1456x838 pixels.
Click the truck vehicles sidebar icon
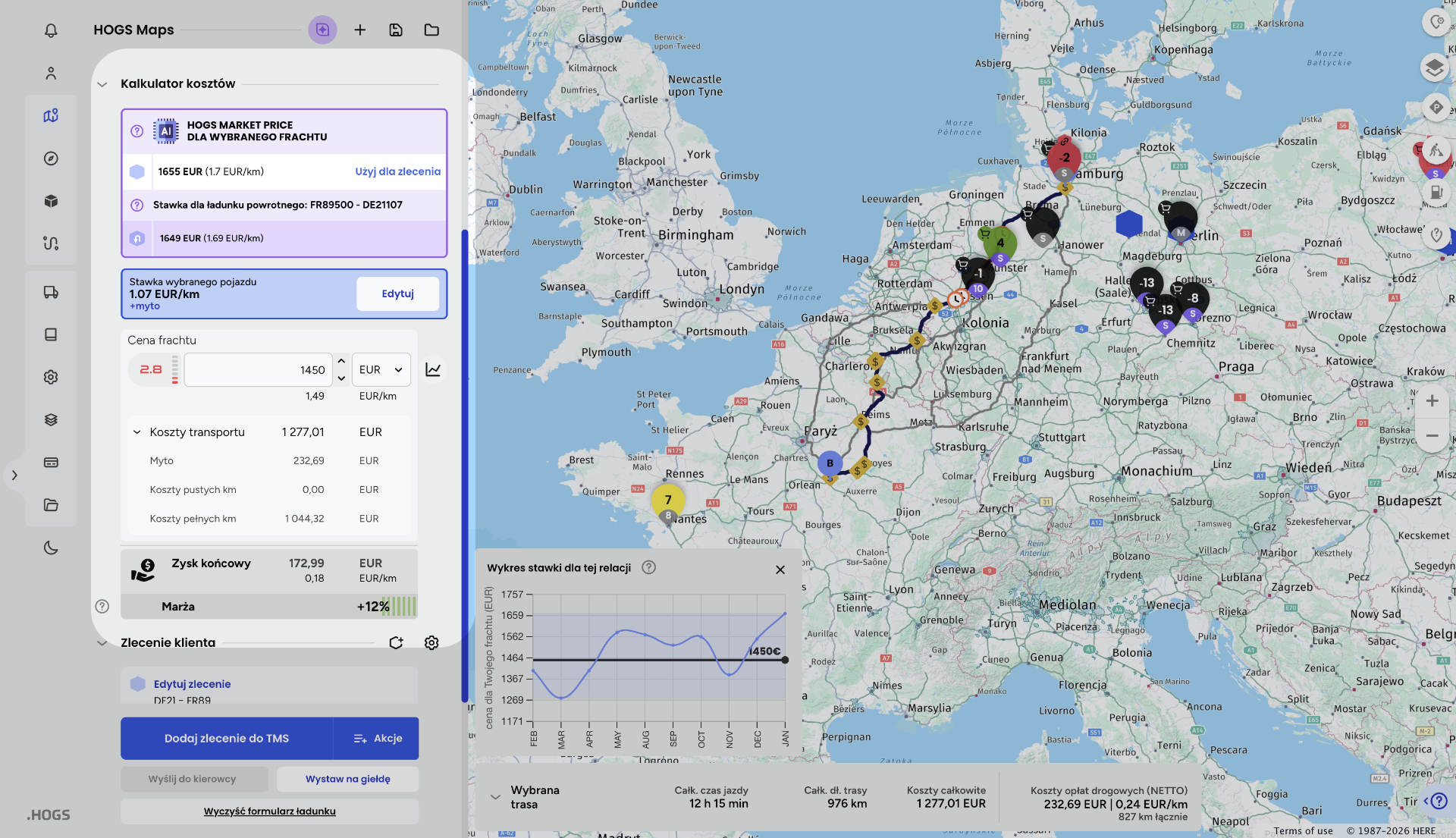coord(51,292)
